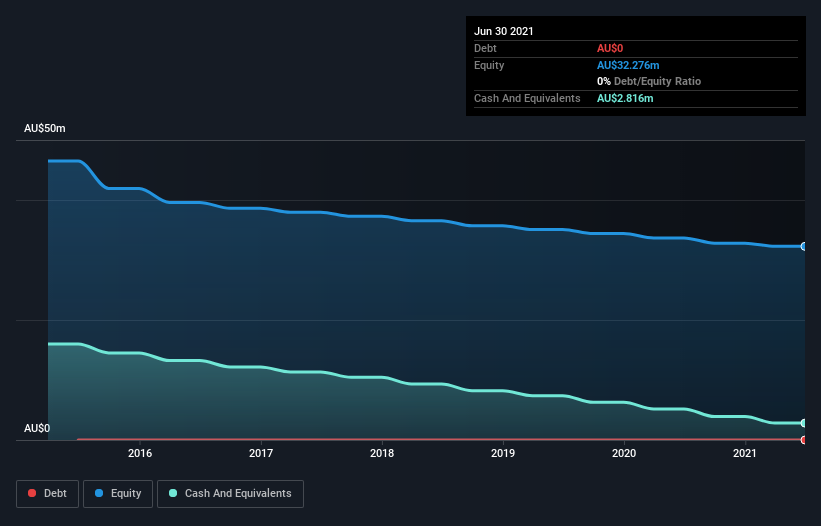Viewport: 821px width, 526px height.
Task: Click Cash And Equivalents label in tooltip
Action: point(527,98)
